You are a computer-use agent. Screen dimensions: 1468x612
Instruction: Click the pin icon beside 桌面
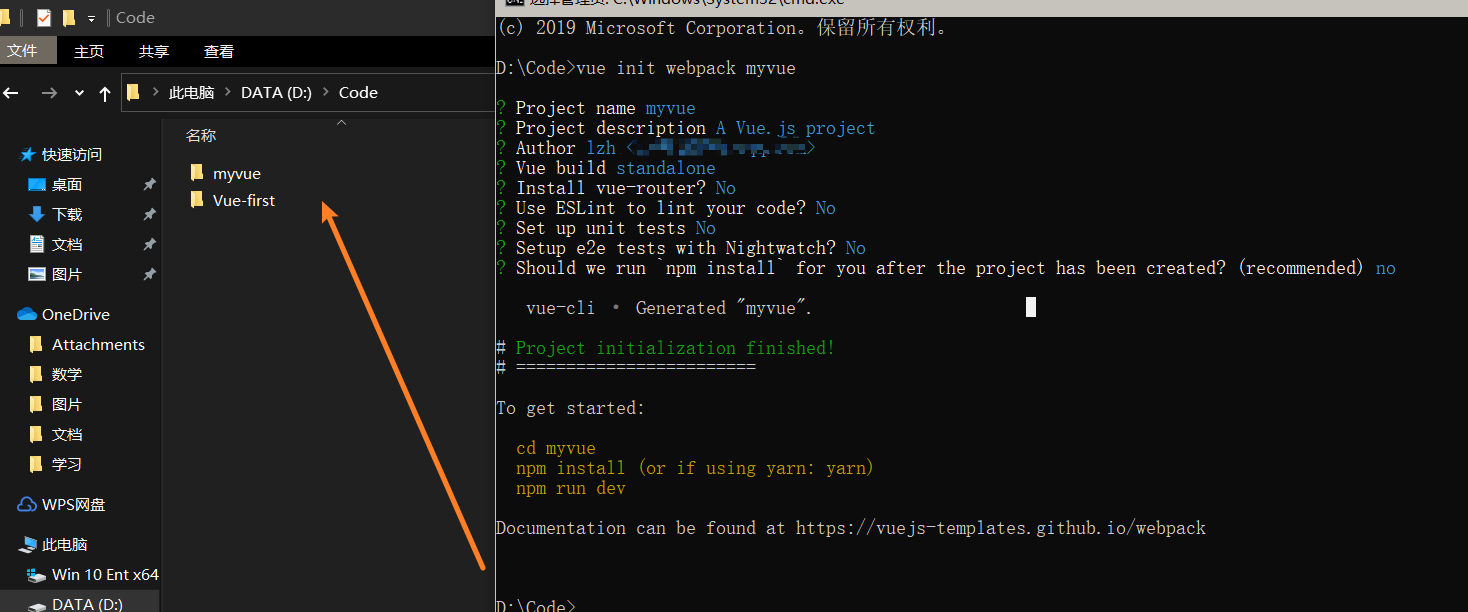tap(149, 185)
